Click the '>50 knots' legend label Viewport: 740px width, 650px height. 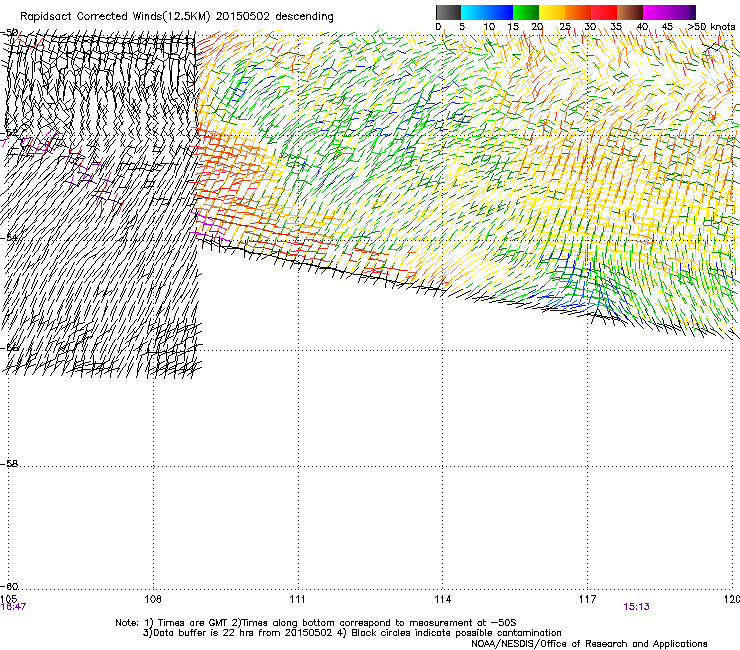[712, 27]
